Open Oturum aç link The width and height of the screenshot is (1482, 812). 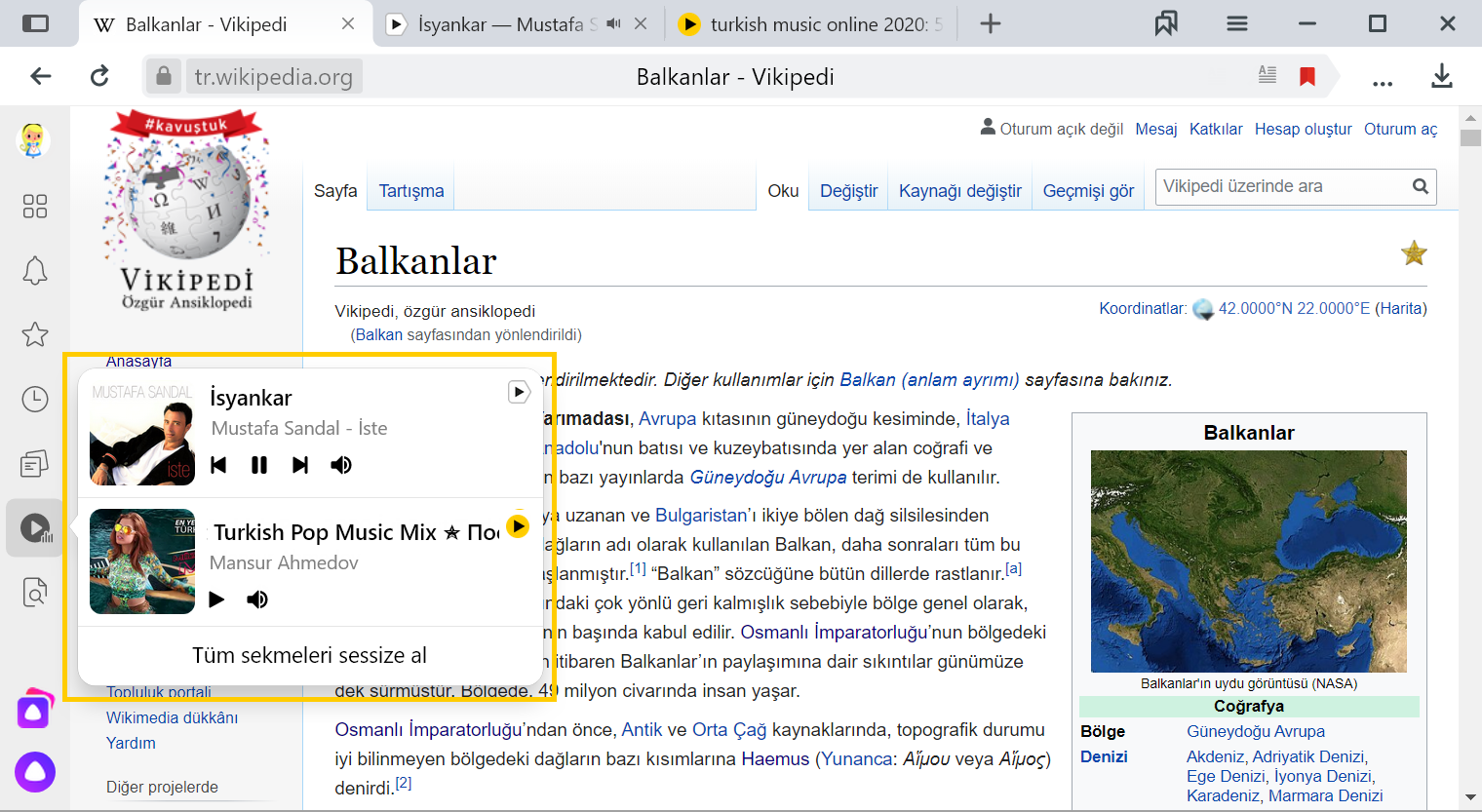tap(1400, 129)
